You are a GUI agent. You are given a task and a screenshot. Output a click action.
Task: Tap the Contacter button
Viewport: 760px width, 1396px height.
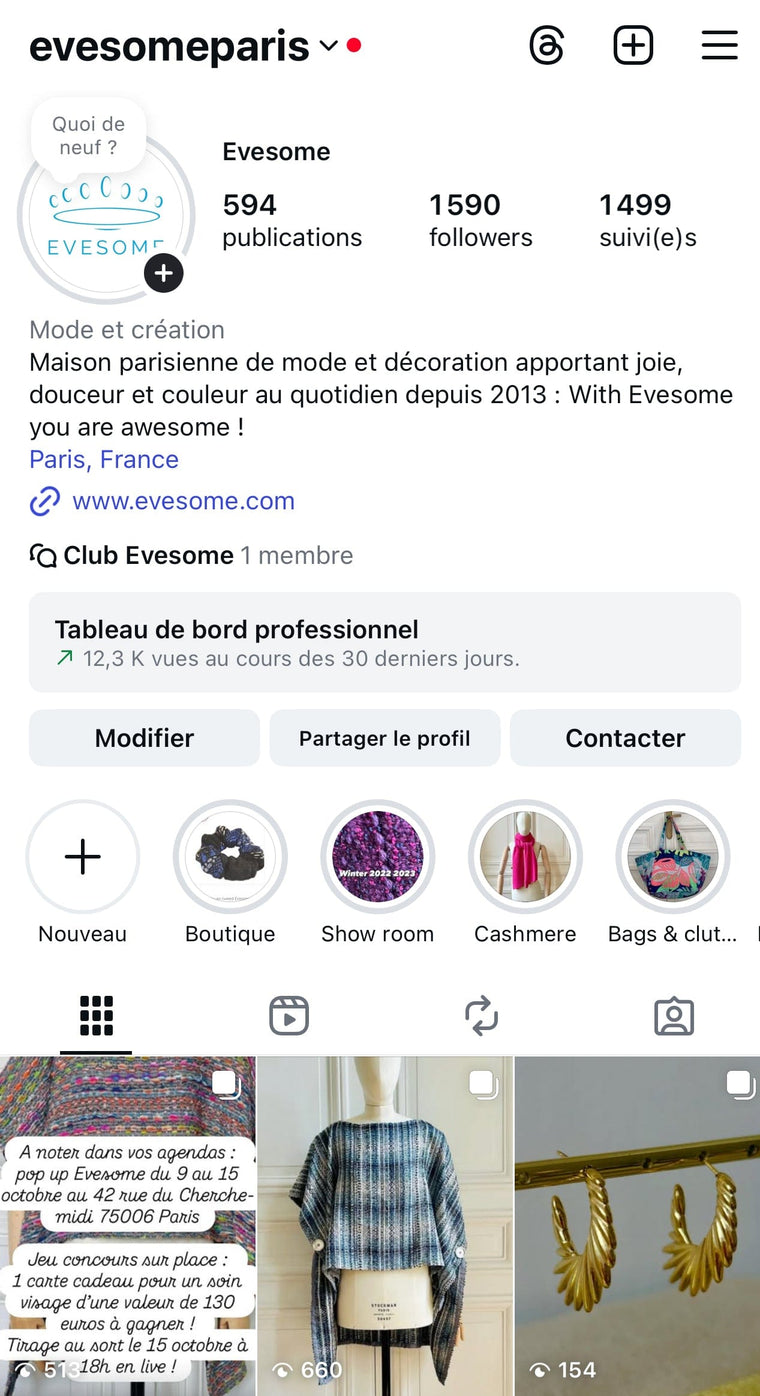[x=625, y=738]
